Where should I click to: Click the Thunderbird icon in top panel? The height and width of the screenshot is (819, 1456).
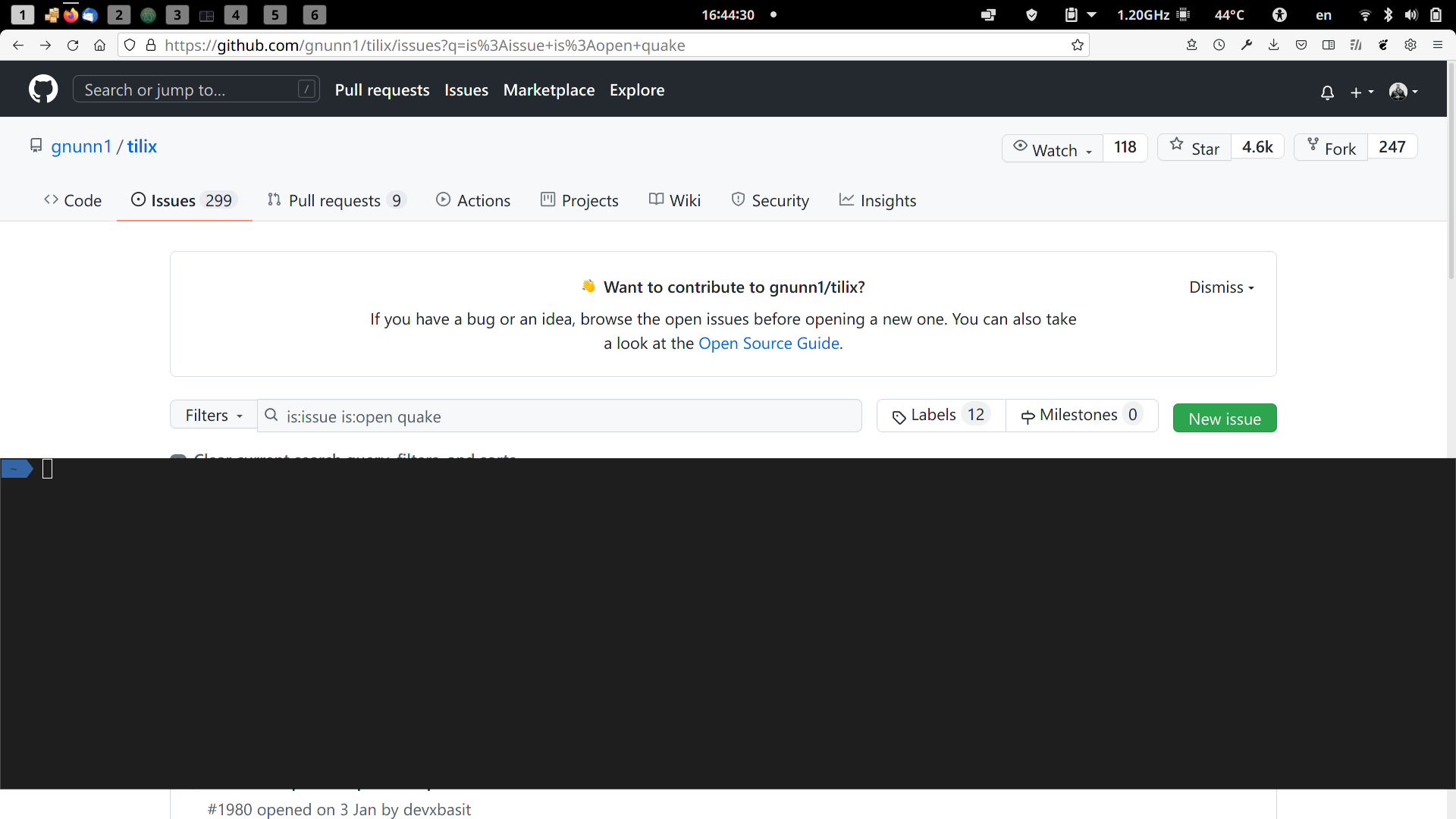89,14
